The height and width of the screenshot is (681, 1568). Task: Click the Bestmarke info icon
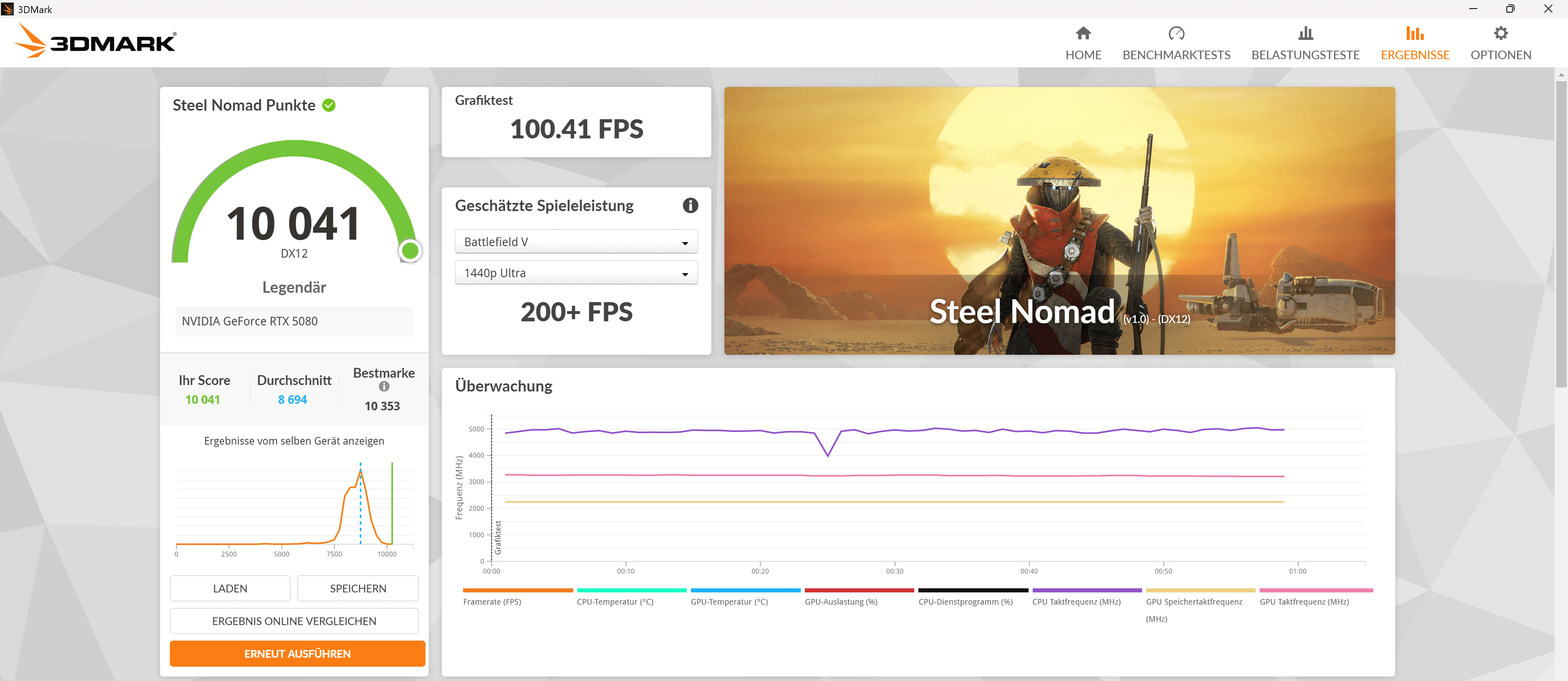[384, 387]
